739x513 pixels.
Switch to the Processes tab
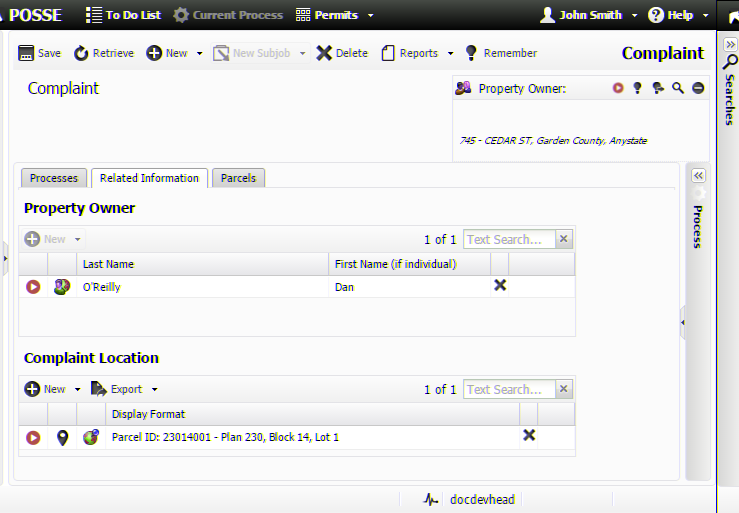(x=54, y=178)
